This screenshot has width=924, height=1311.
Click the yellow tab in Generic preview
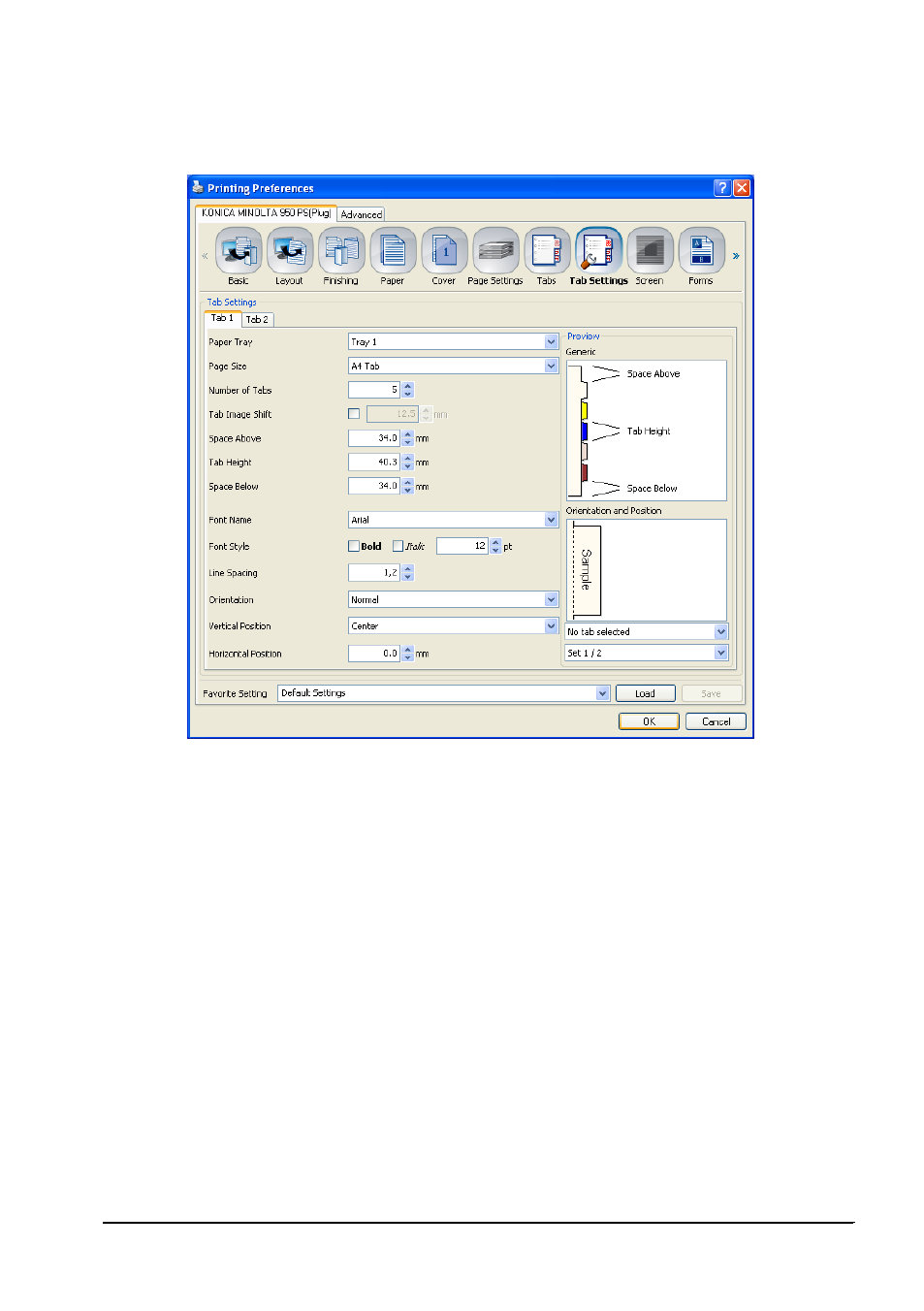tap(585, 410)
